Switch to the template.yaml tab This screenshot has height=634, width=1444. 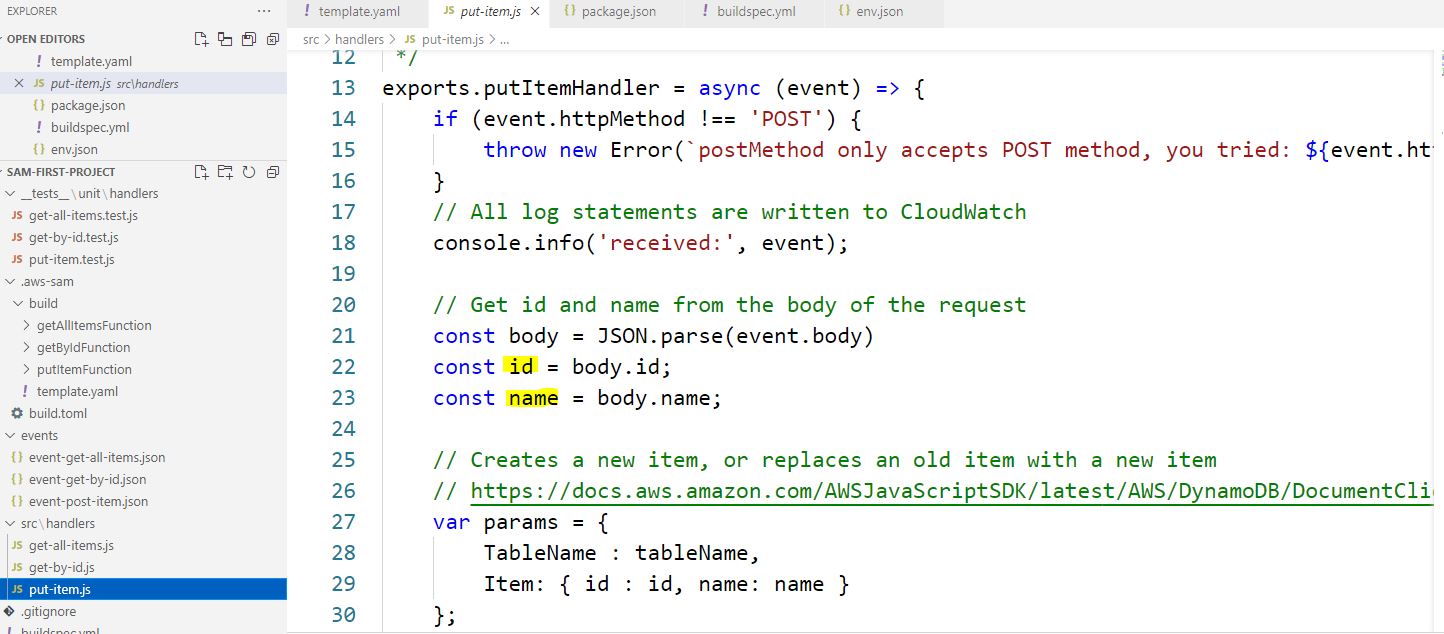click(358, 12)
